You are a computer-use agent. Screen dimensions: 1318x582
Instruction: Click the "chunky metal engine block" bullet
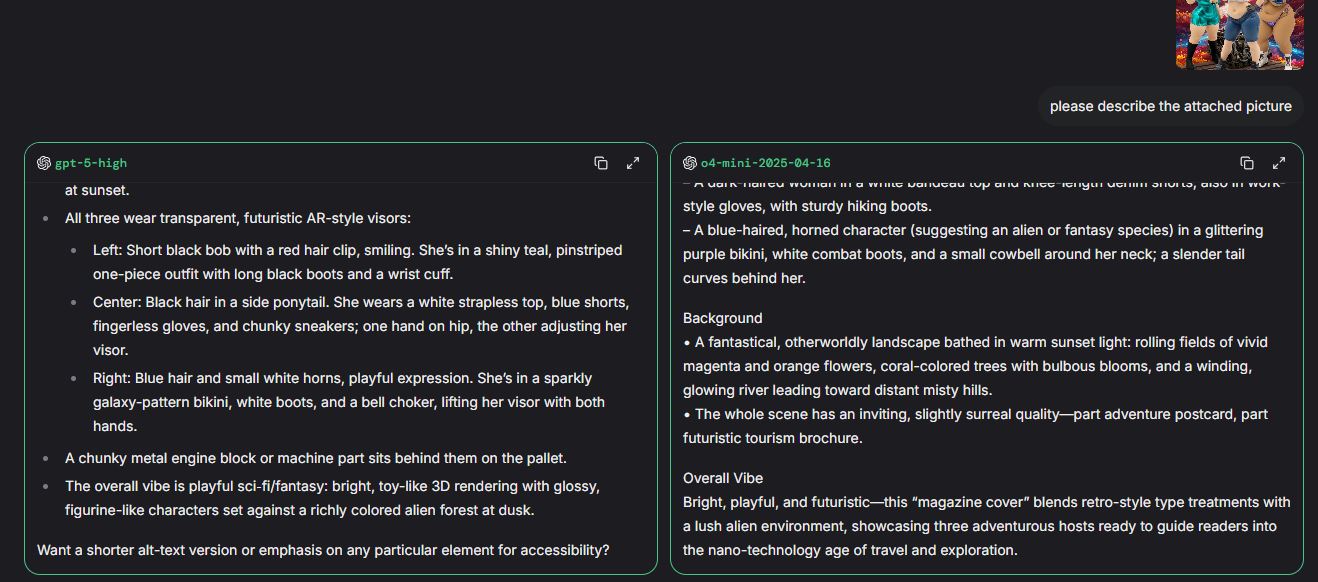pos(315,458)
